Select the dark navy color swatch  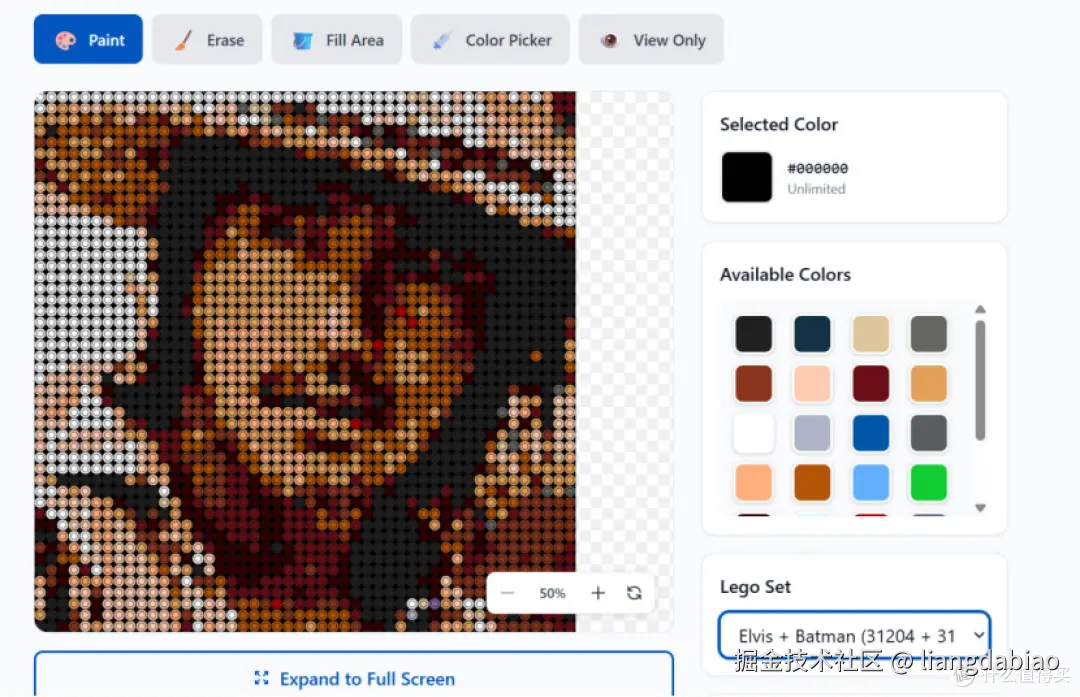point(812,334)
